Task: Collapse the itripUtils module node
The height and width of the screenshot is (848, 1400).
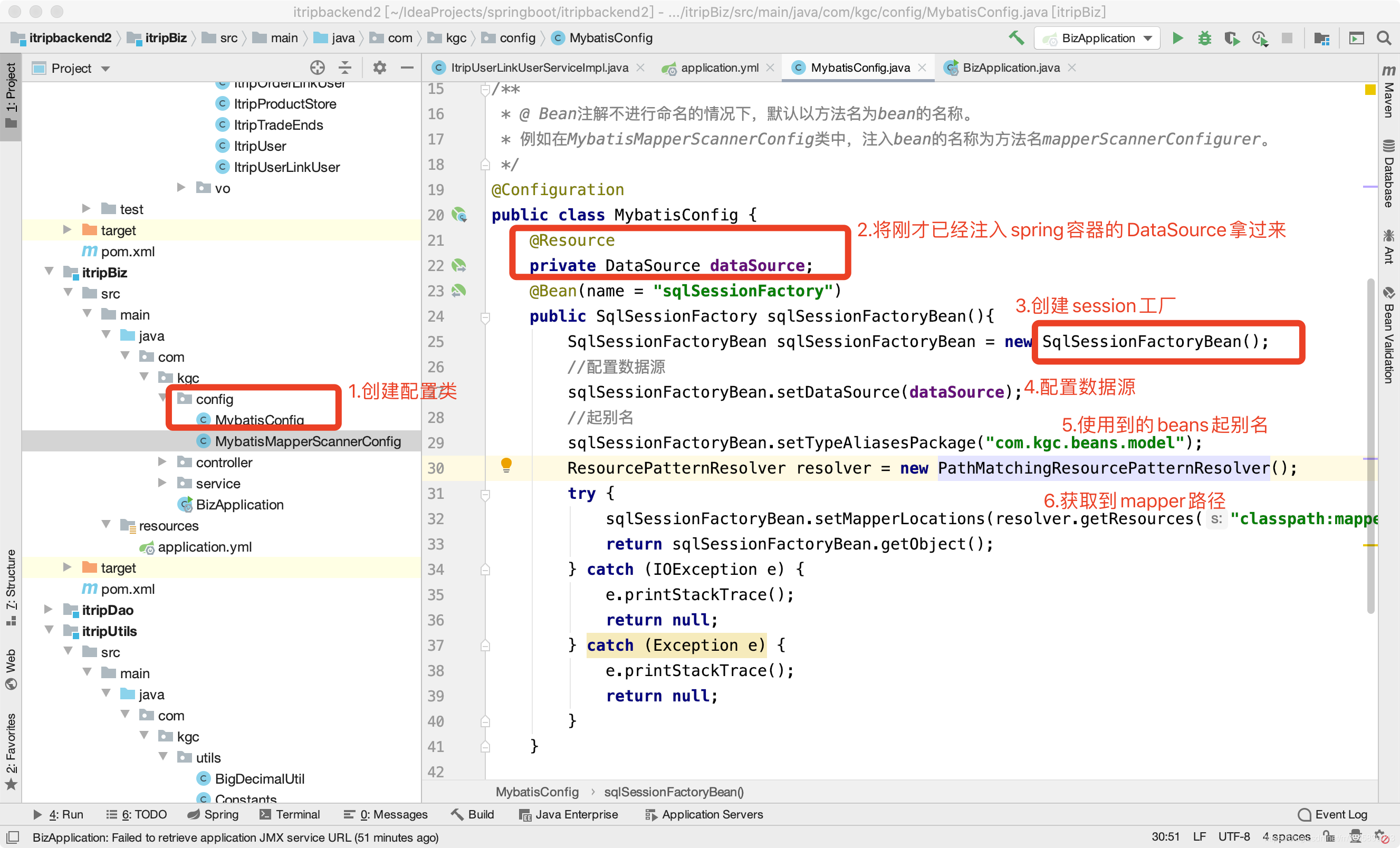Action: 50,630
